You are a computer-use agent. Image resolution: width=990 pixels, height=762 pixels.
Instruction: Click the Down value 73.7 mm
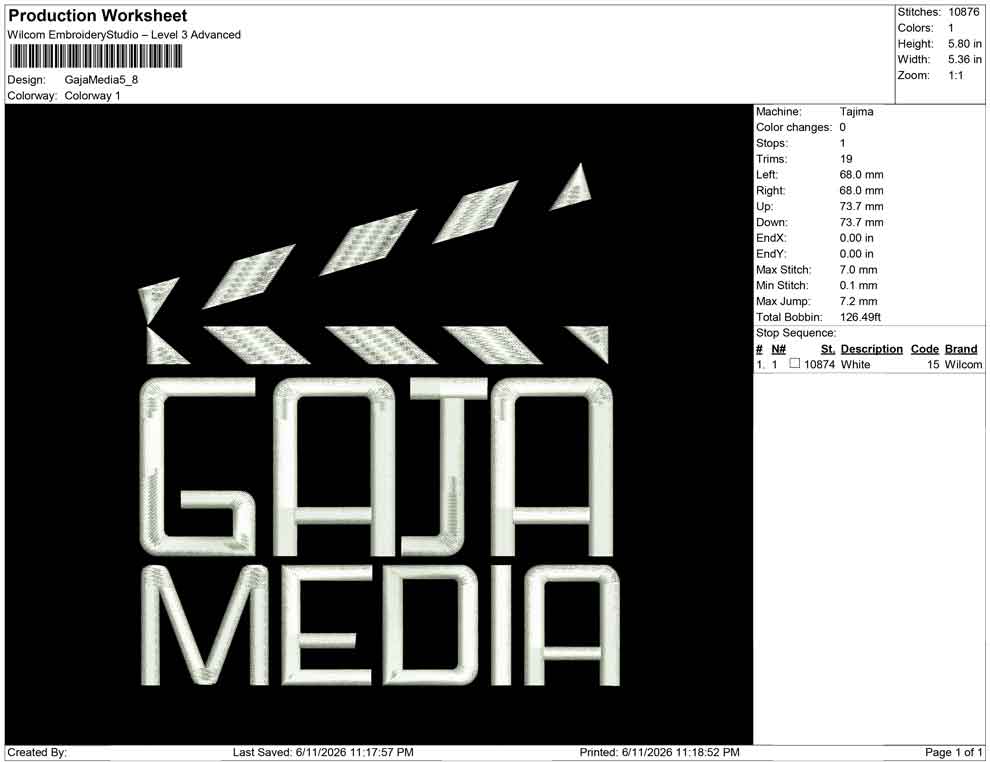coord(862,222)
